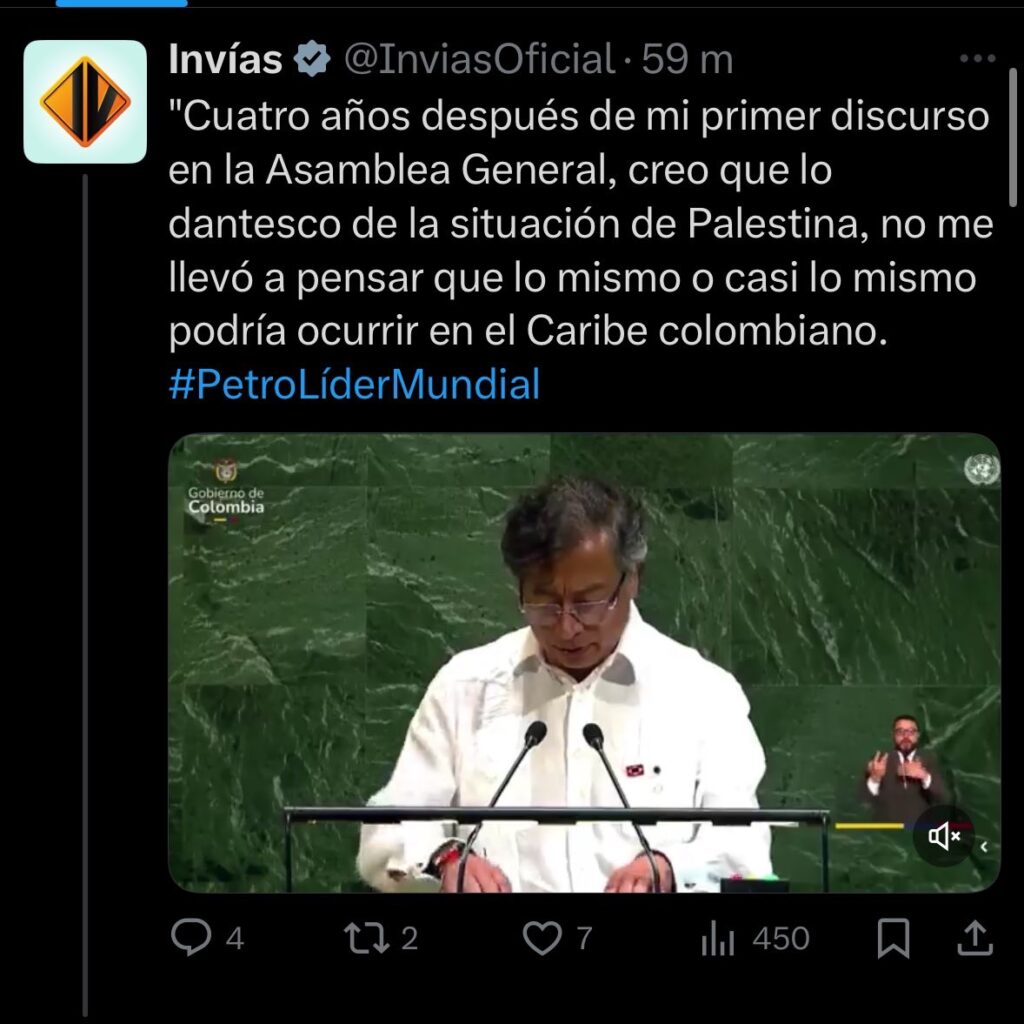This screenshot has width=1024, height=1024.
Task: Open the @InviasOficial handle link
Action: 479,59
